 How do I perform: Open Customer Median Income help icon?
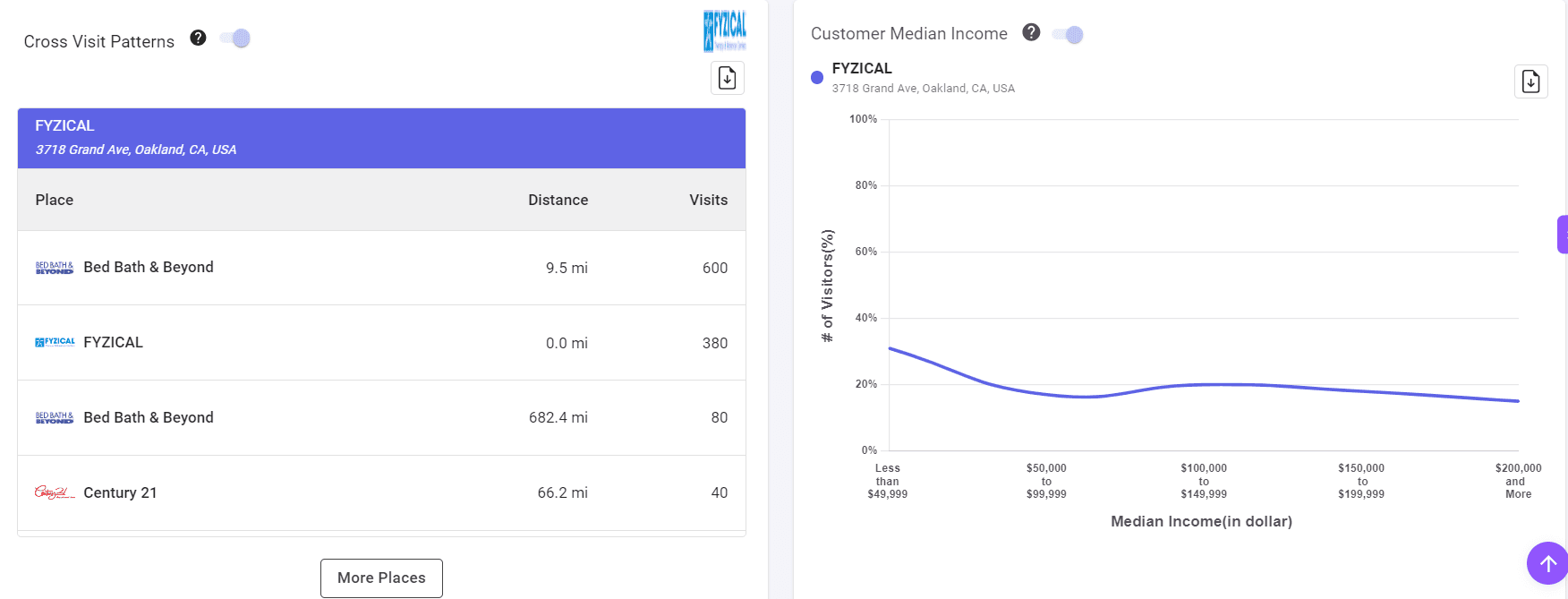click(x=1031, y=32)
